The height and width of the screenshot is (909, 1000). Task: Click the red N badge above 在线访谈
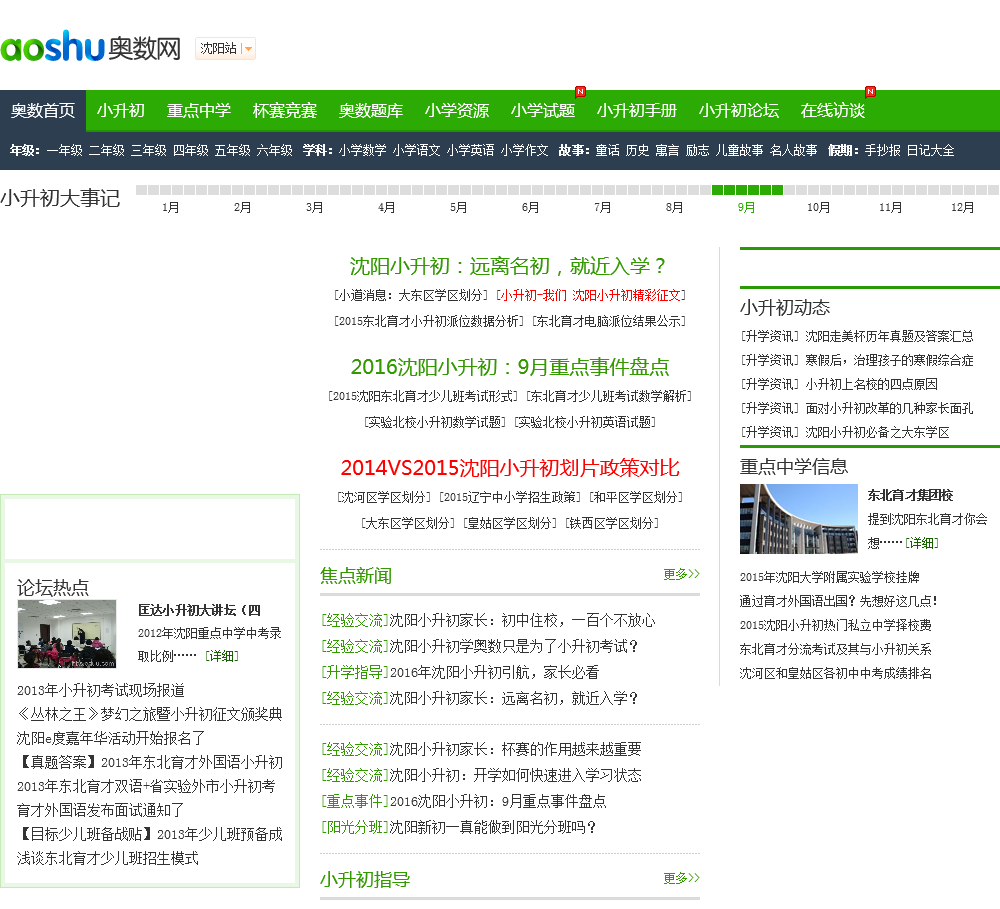click(x=870, y=92)
